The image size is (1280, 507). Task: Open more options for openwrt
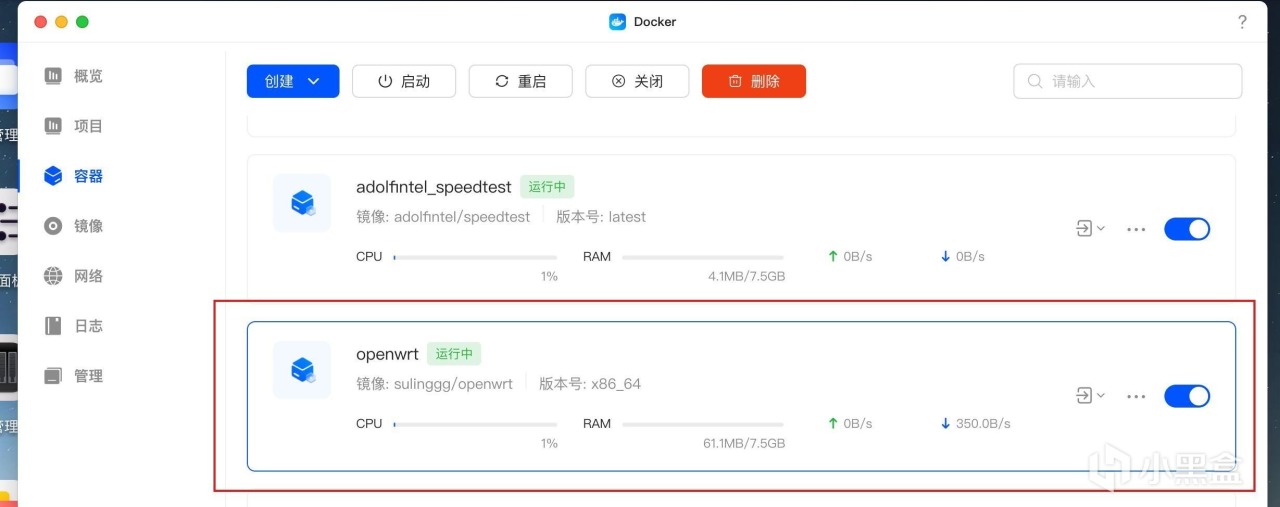coord(1136,396)
